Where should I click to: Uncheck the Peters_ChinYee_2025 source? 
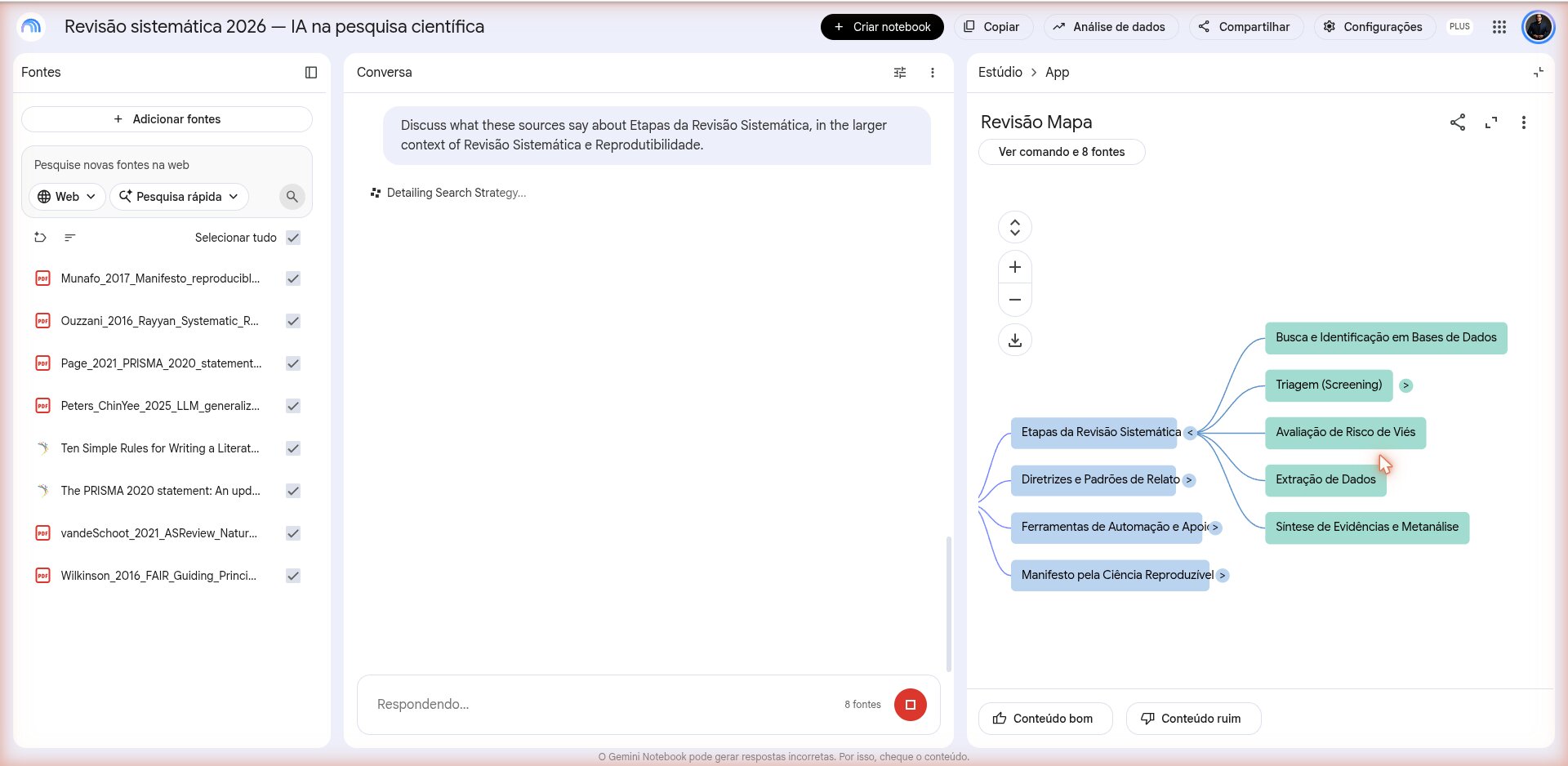pos(293,406)
